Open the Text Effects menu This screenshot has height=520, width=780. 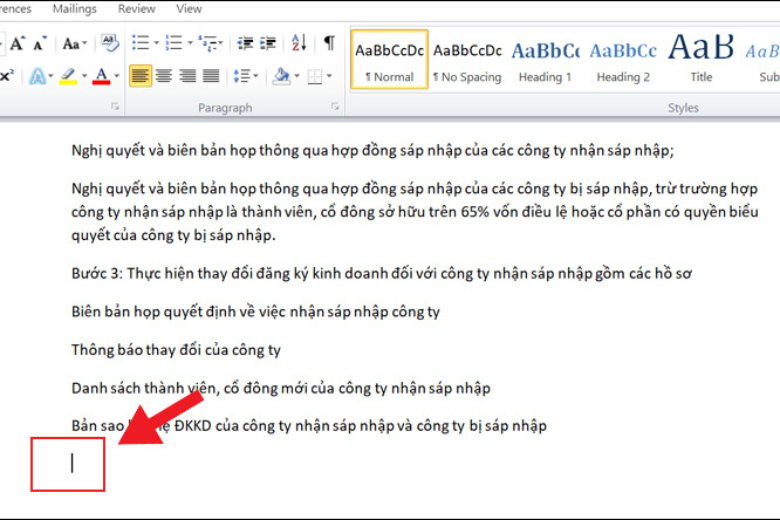click(x=41, y=76)
